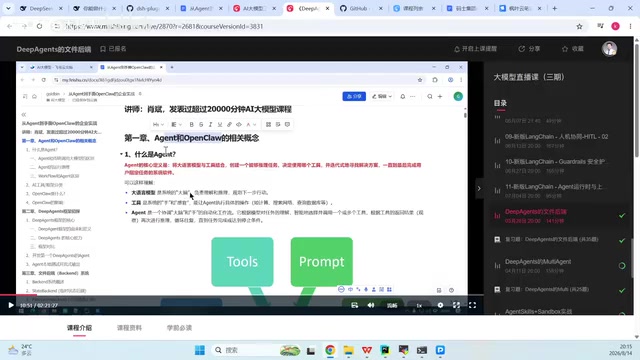Toggle web-page fullscreen icon beside the gear
The image size is (640, 360).
456,305
